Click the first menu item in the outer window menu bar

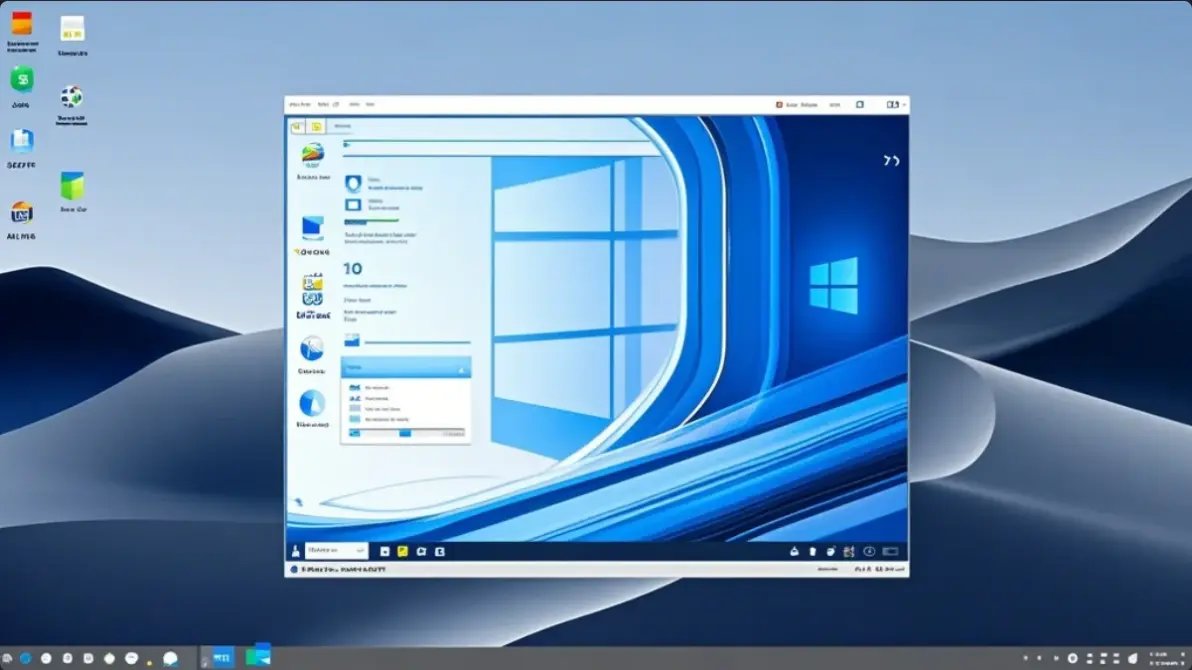tap(300, 104)
